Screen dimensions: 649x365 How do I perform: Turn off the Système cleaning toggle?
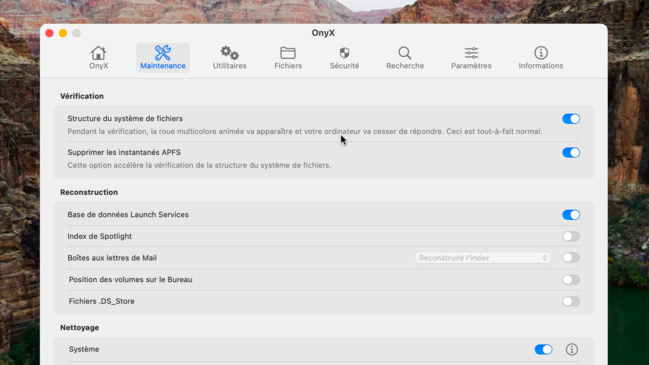point(543,349)
